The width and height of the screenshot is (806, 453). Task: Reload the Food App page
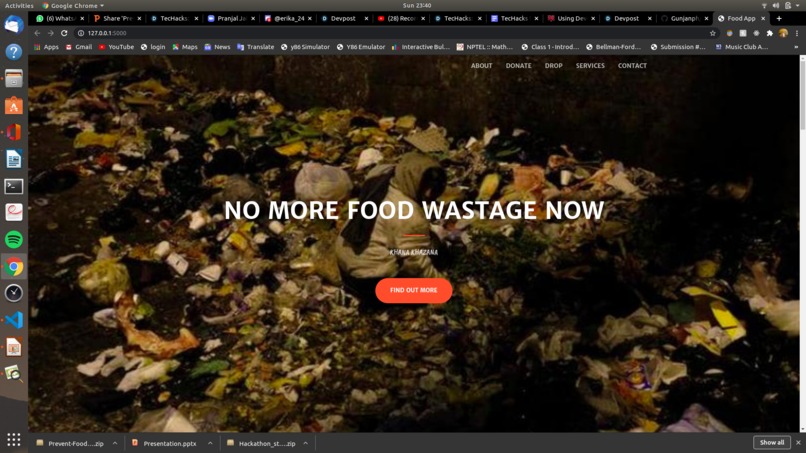click(64, 33)
